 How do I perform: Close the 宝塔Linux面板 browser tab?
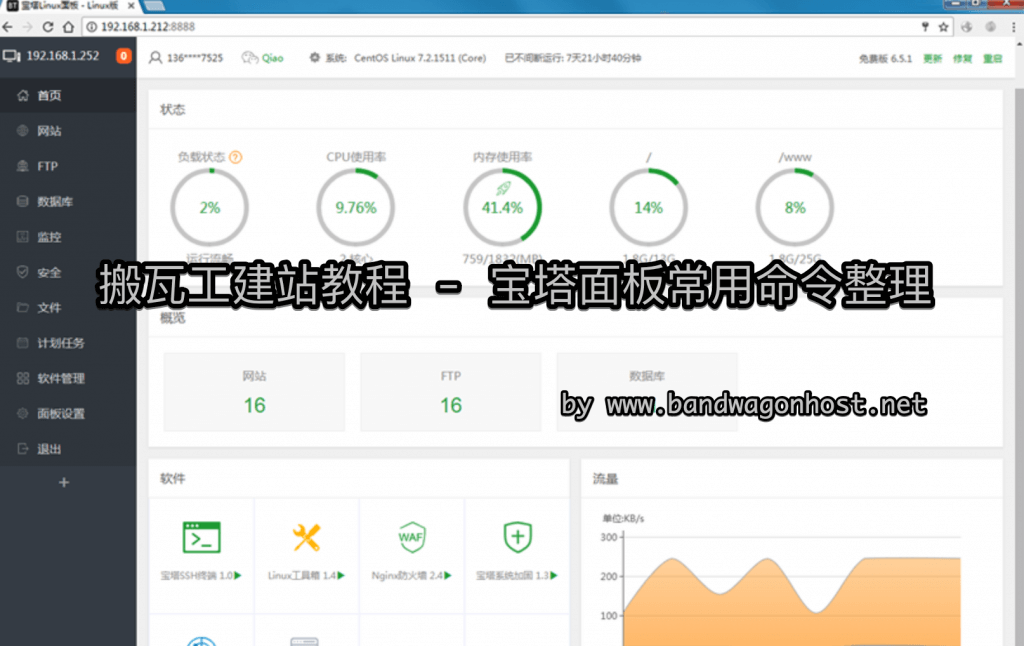[x=131, y=5]
